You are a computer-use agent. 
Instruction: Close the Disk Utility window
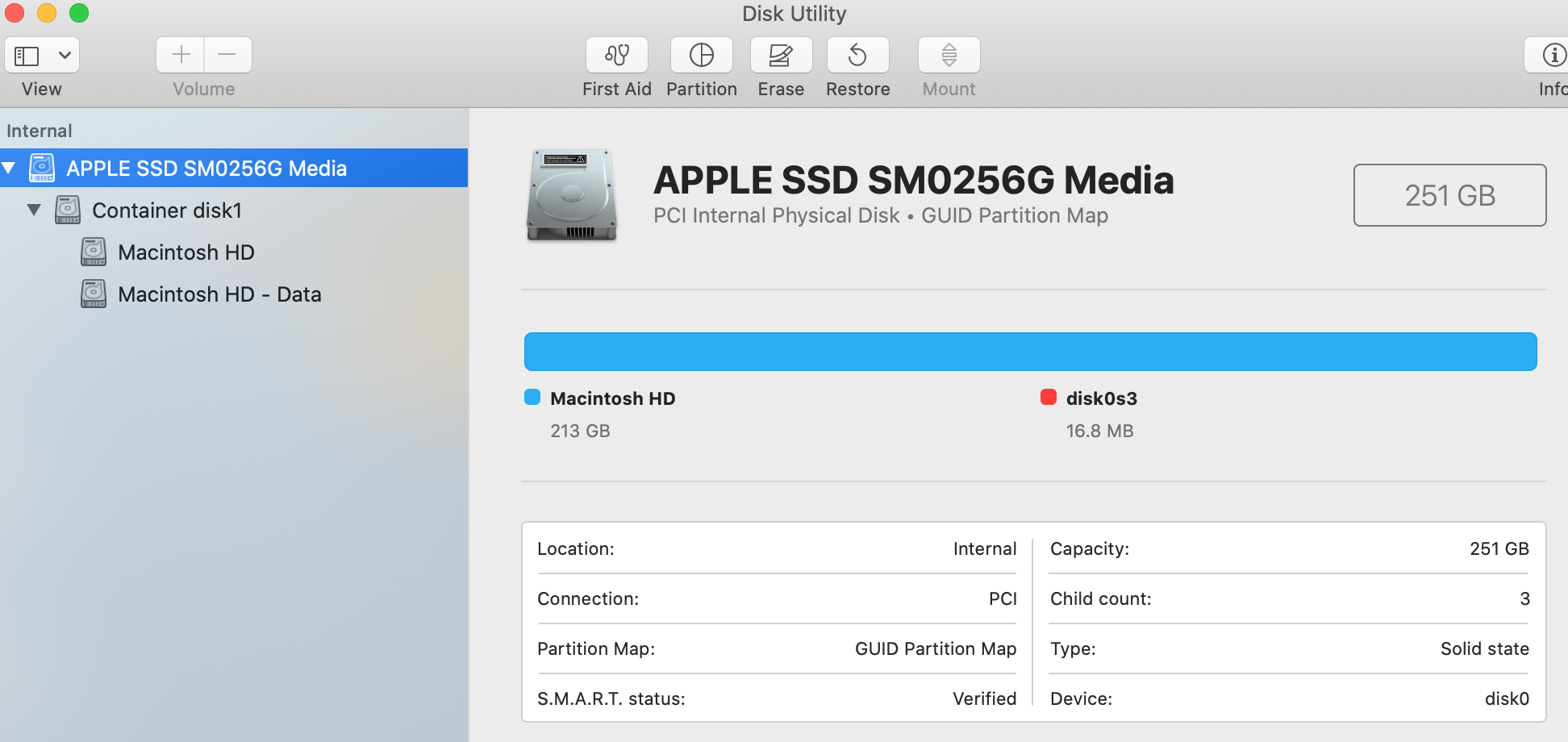pyautogui.click(x=14, y=13)
